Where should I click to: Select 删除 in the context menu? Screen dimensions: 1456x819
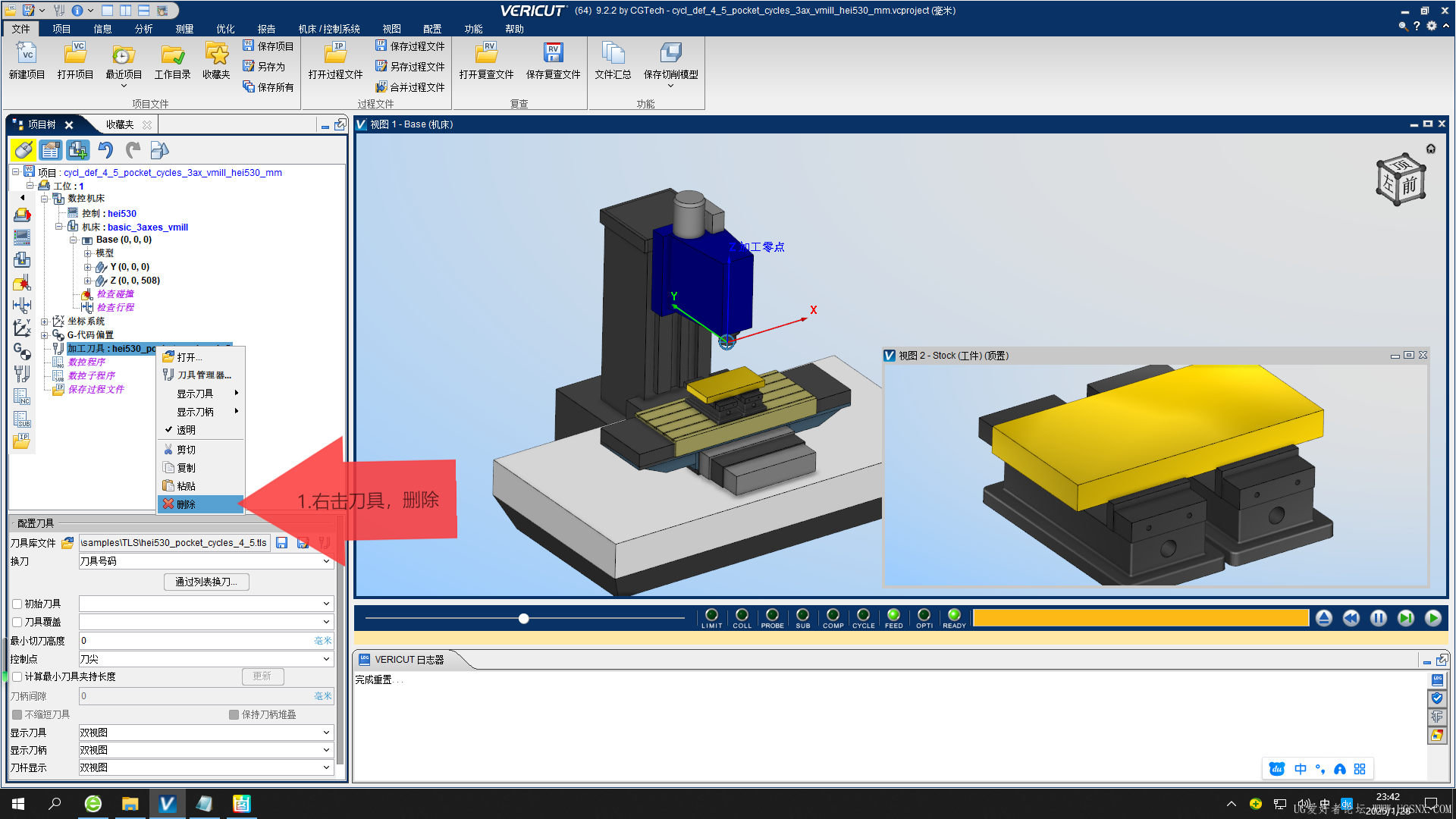point(200,504)
